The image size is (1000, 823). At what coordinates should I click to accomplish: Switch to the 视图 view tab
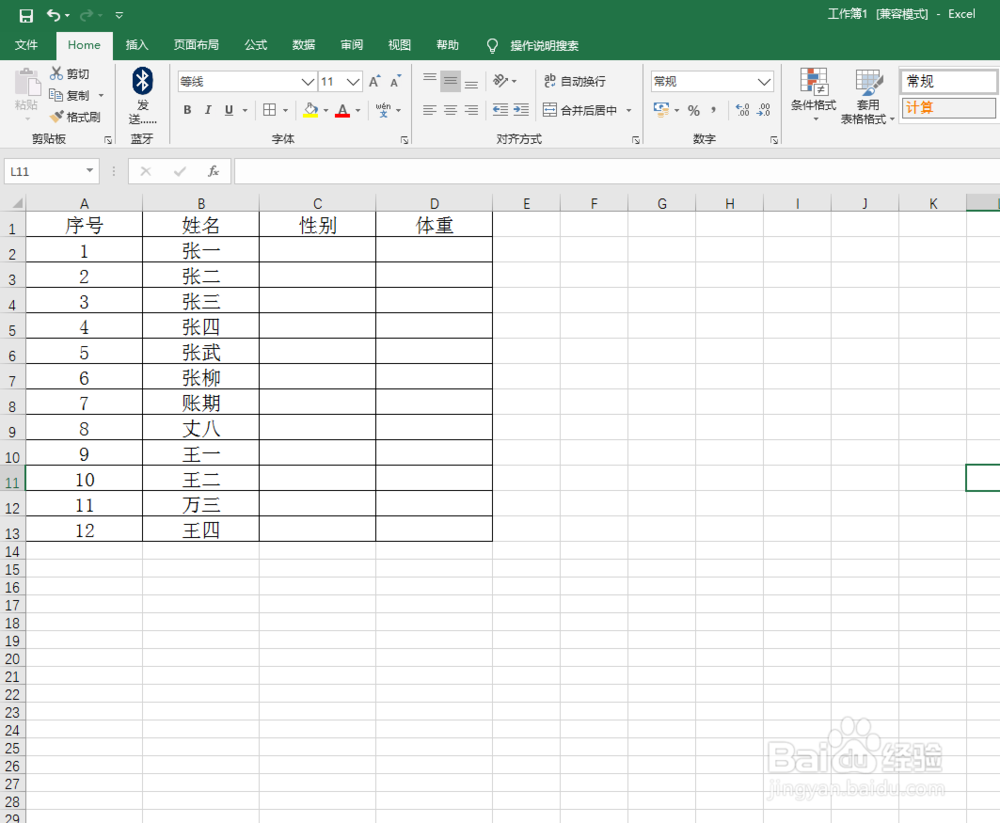coord(399,45)
